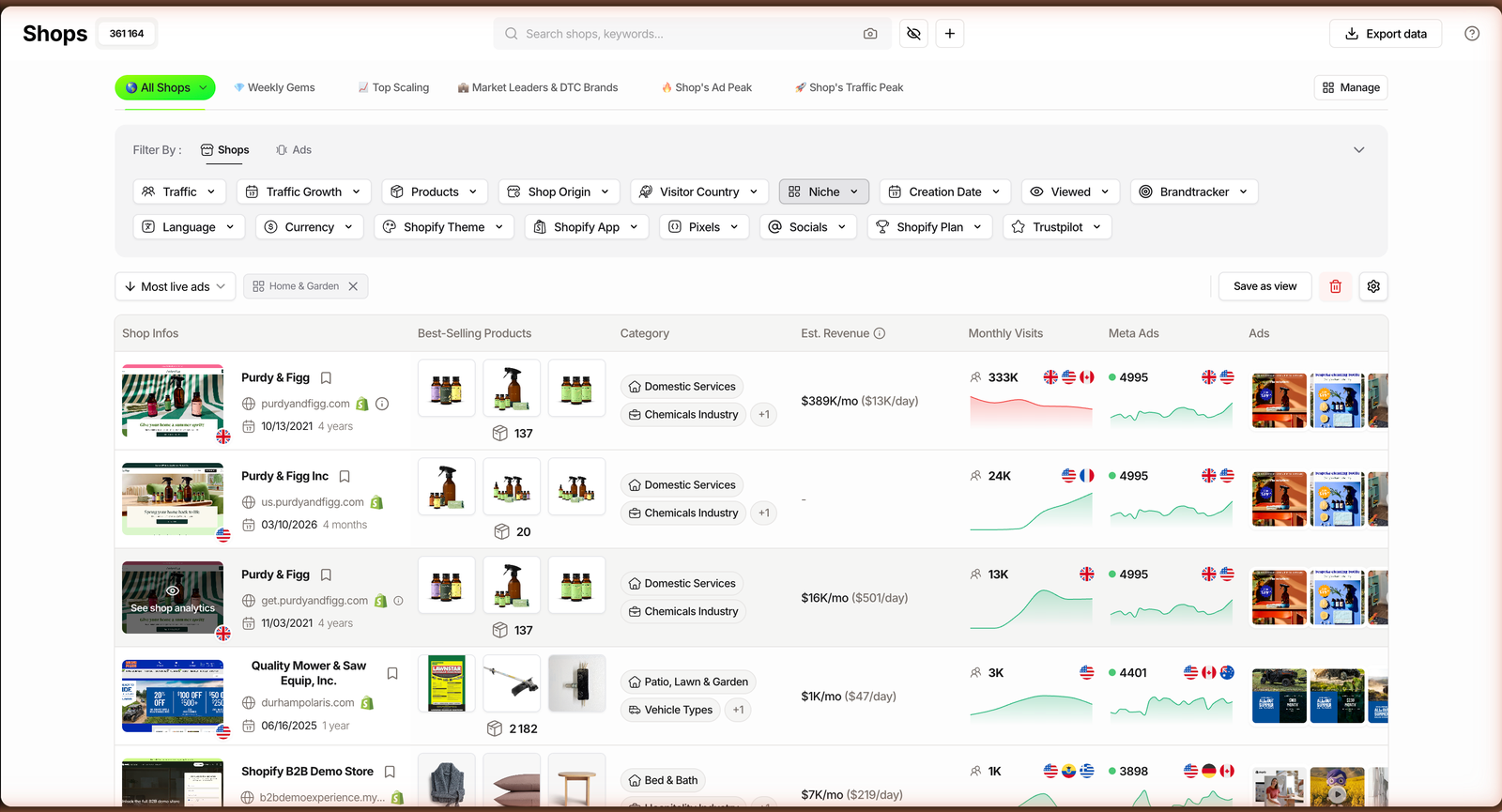
Task: Click the camera image search icon
Action: point(870,34)
